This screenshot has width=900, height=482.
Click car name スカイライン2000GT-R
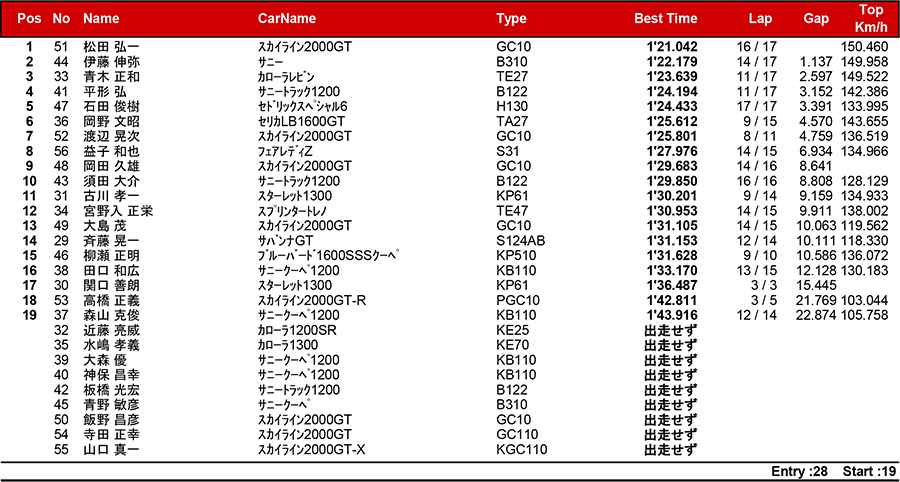point(312,301)
